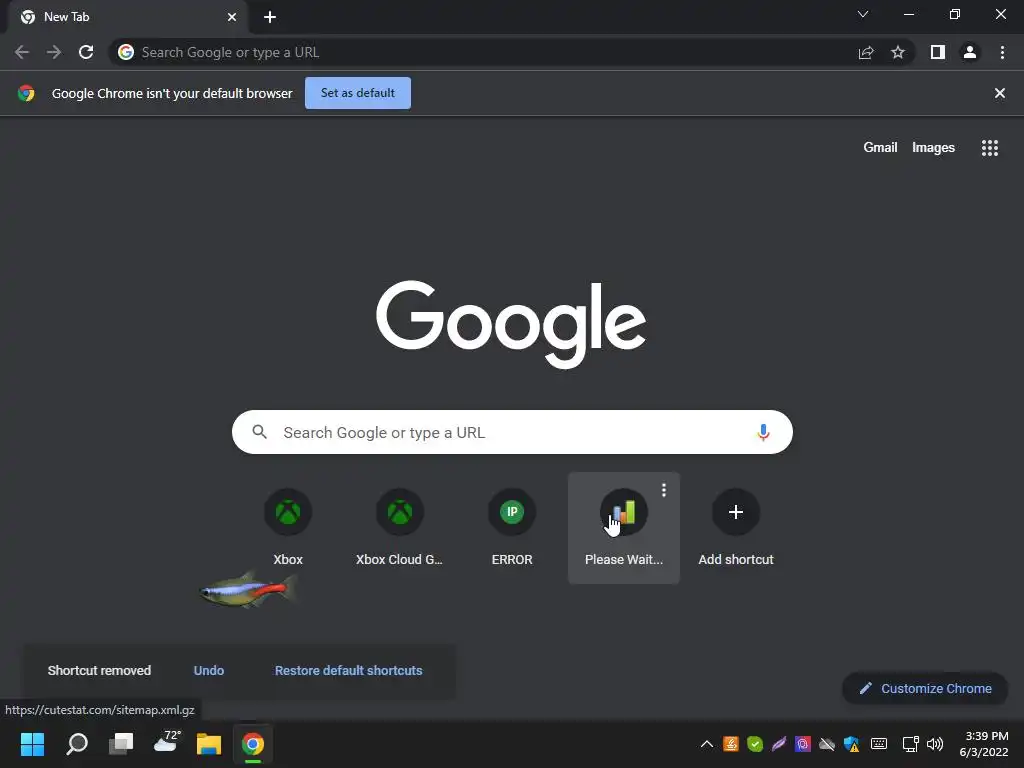The width and height of the screenshot is (1024, 768).
Task: Click Chrome icon in taskbar
Action: [253, 744]
